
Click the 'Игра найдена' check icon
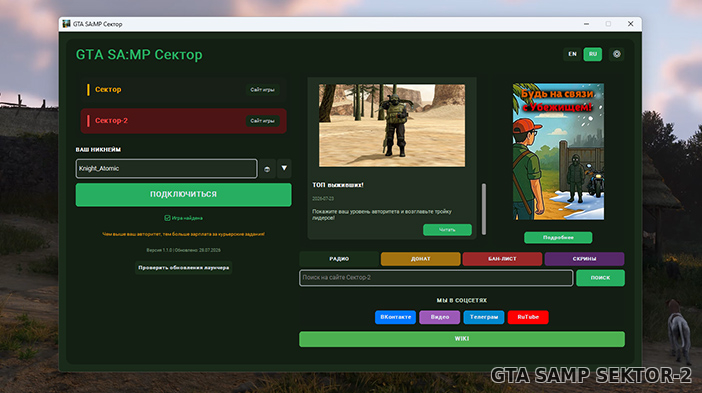coord(167,218)
